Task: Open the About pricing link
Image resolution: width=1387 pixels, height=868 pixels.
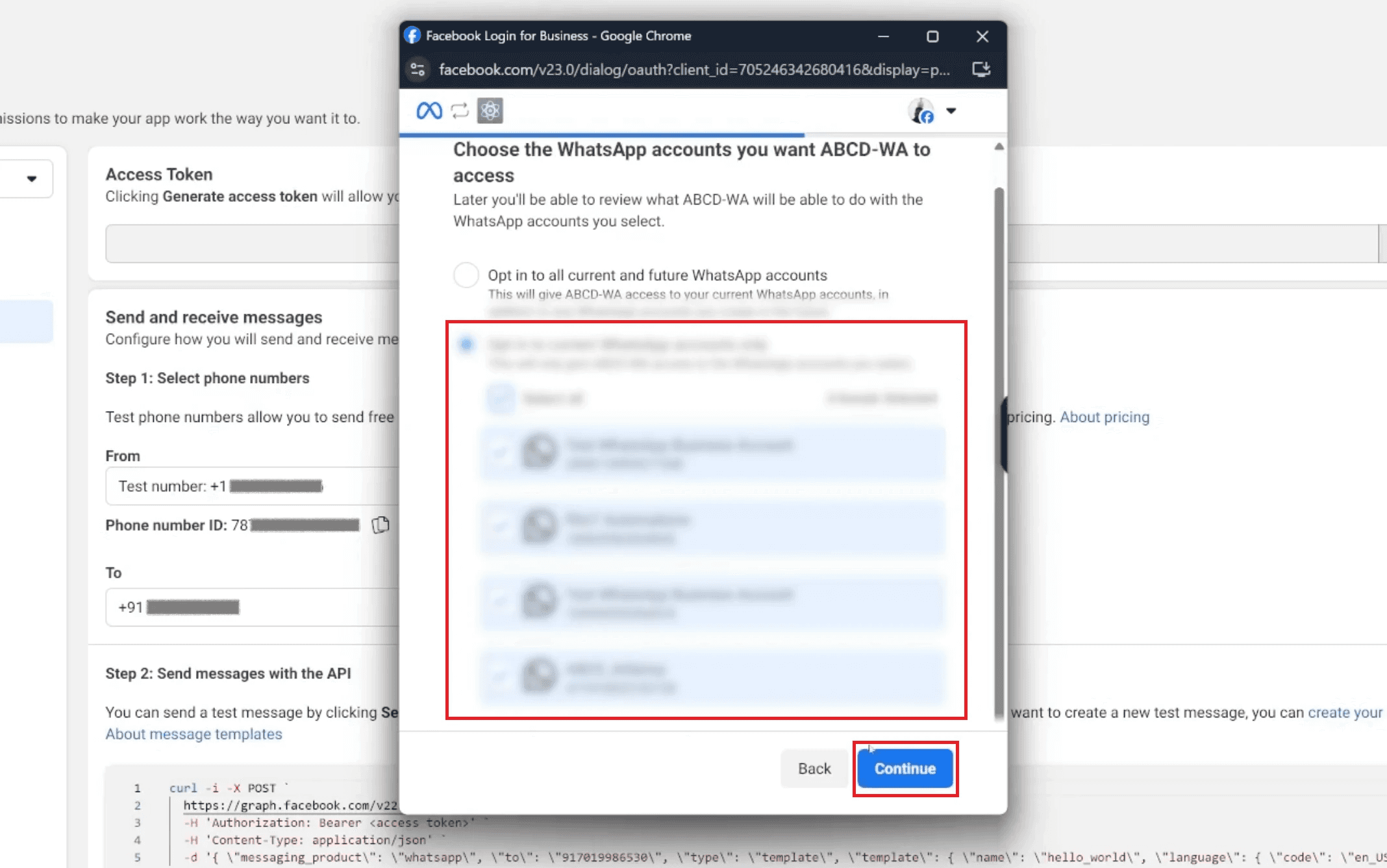Action: point(1104,417)
